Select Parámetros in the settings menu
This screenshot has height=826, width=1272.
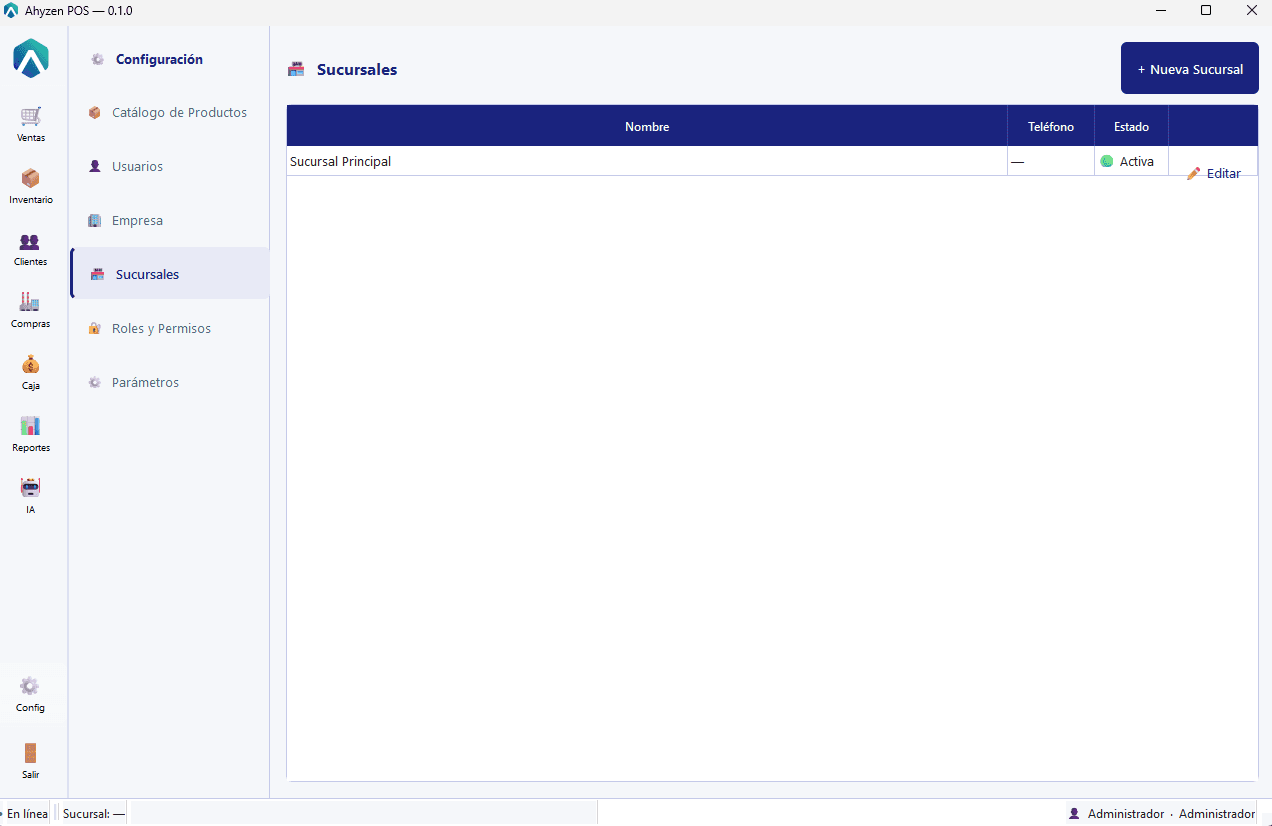pos(169,383)
